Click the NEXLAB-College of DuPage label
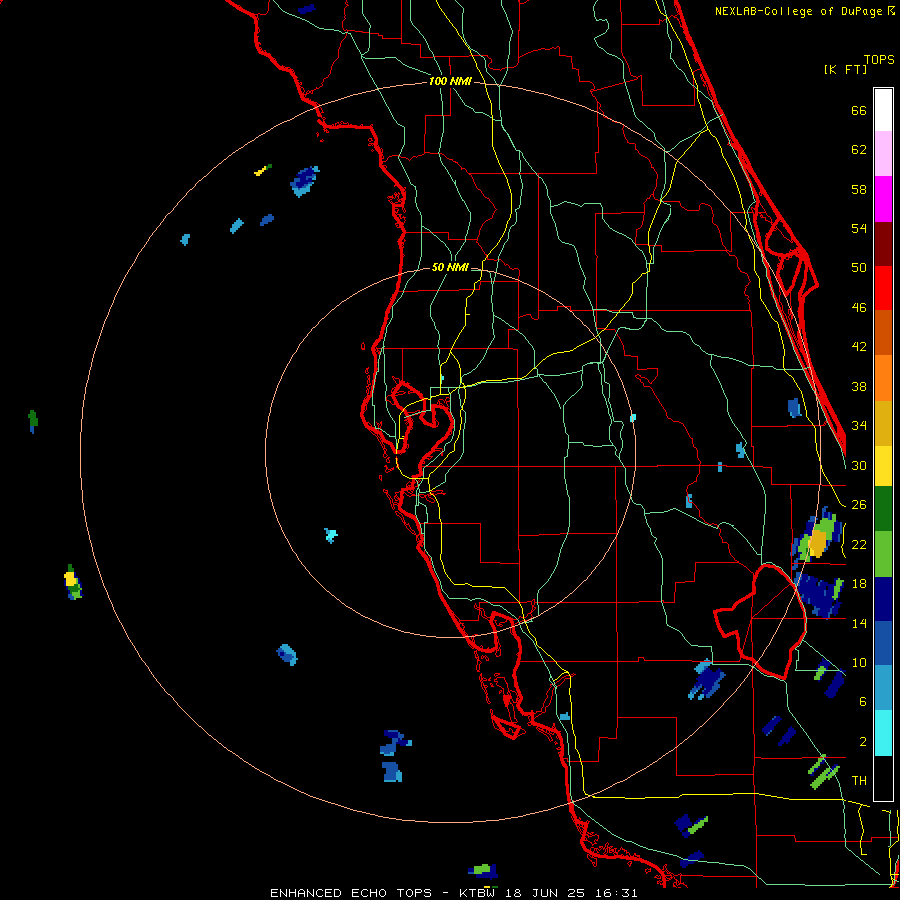 [801, 11]
